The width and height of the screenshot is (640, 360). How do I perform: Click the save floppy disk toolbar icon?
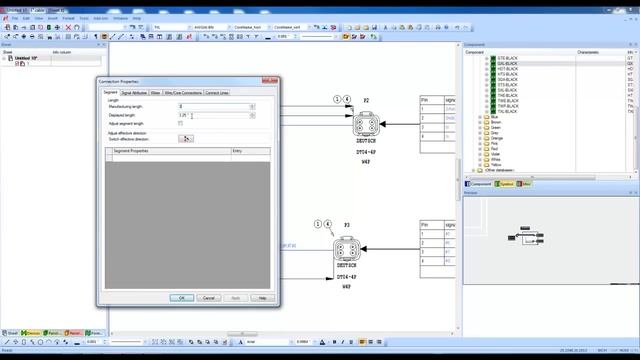374,27
